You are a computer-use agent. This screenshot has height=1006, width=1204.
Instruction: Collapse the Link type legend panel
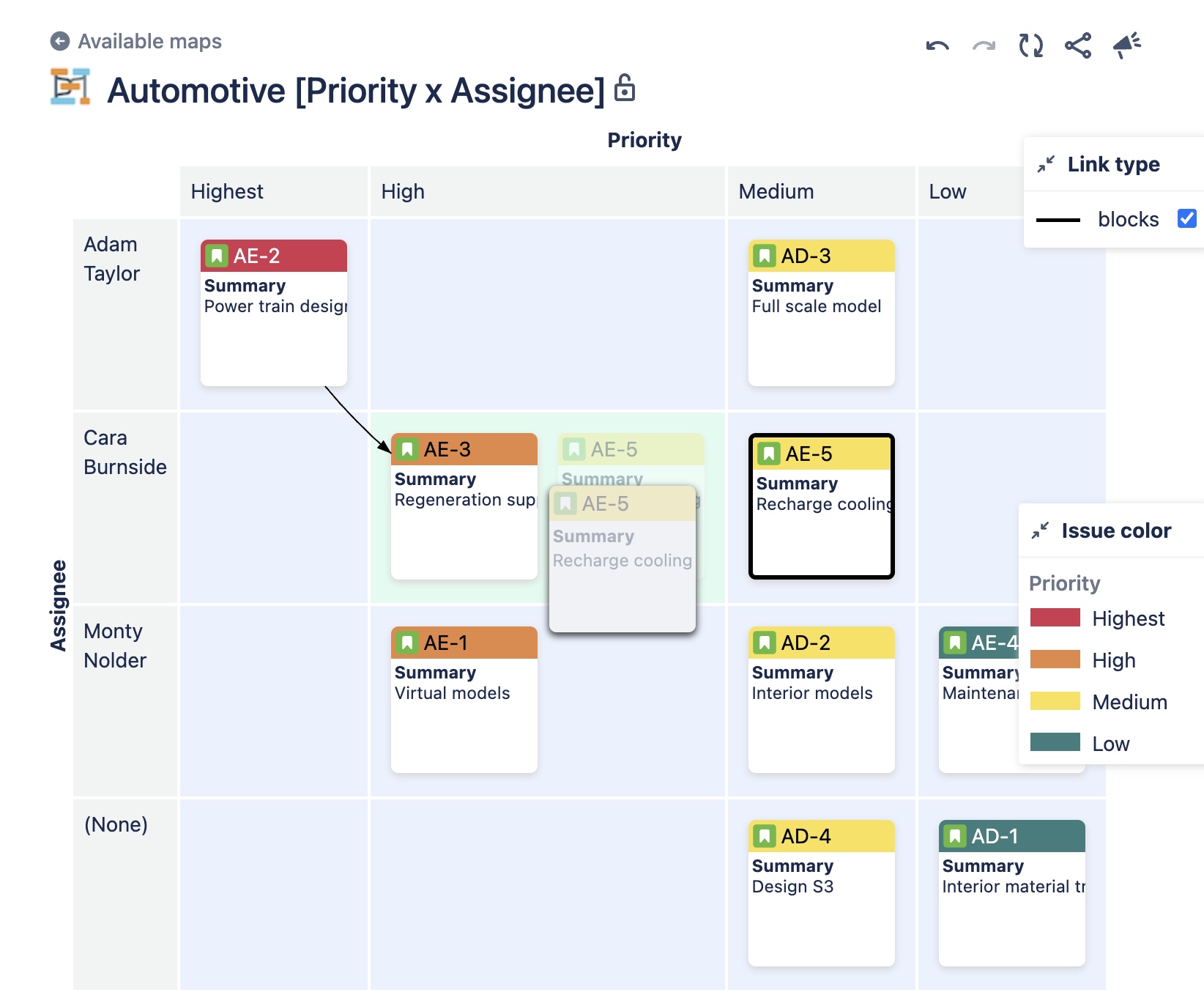[x=1046, y=164]
